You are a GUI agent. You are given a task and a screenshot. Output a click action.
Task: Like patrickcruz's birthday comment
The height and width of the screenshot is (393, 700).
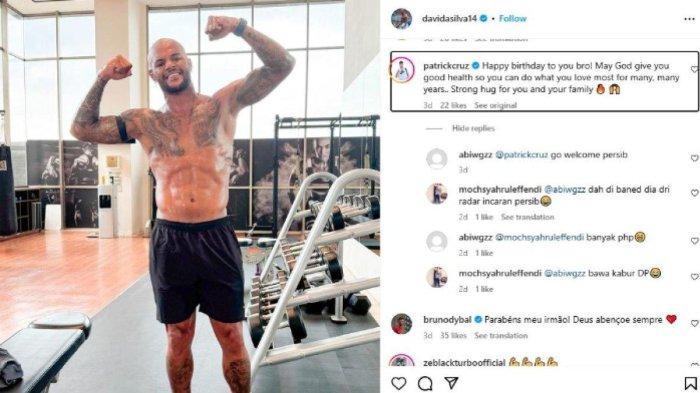coord(695,69)
